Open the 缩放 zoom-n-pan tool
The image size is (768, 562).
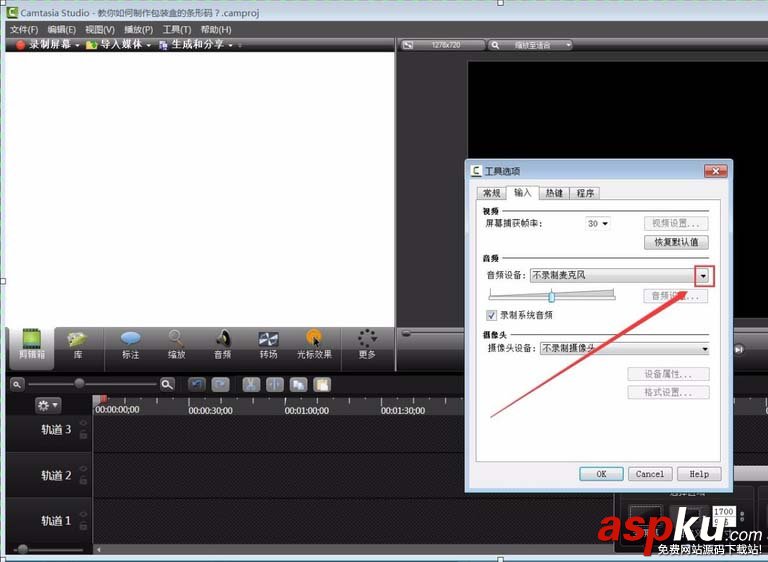click(176, 345)
